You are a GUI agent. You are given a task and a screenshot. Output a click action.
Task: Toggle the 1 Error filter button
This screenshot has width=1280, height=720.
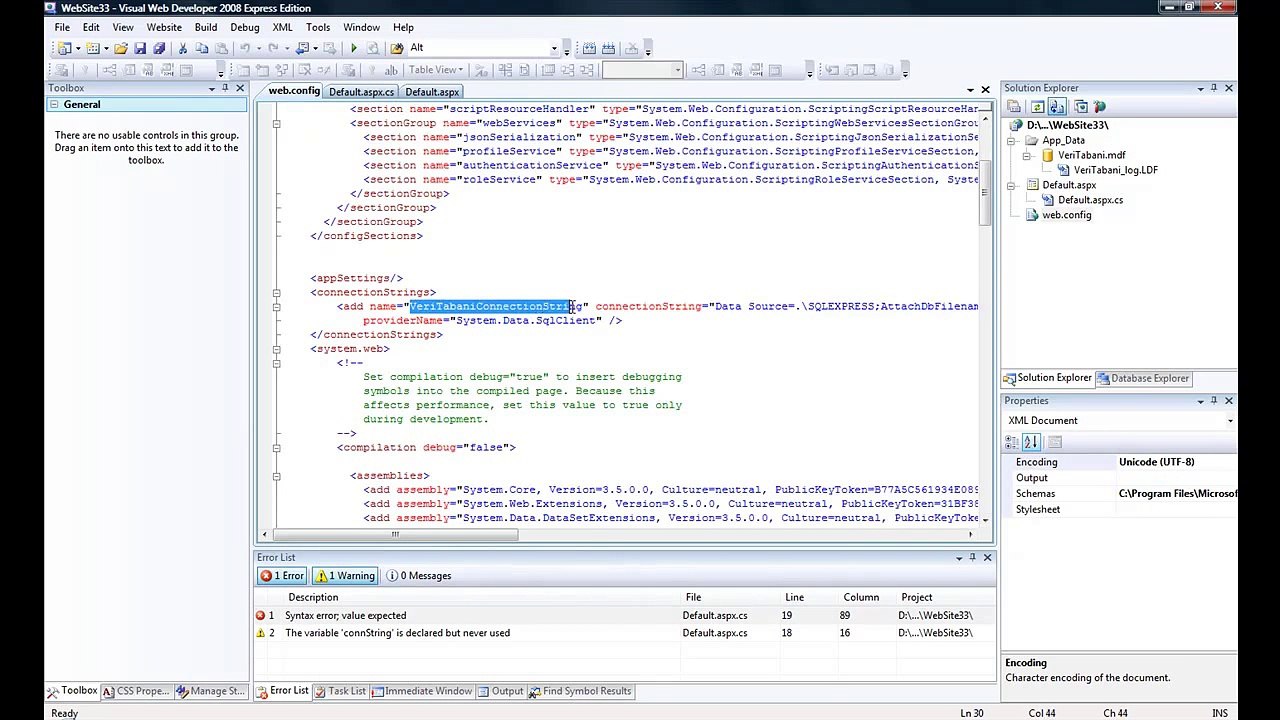[x=282, y=576]
